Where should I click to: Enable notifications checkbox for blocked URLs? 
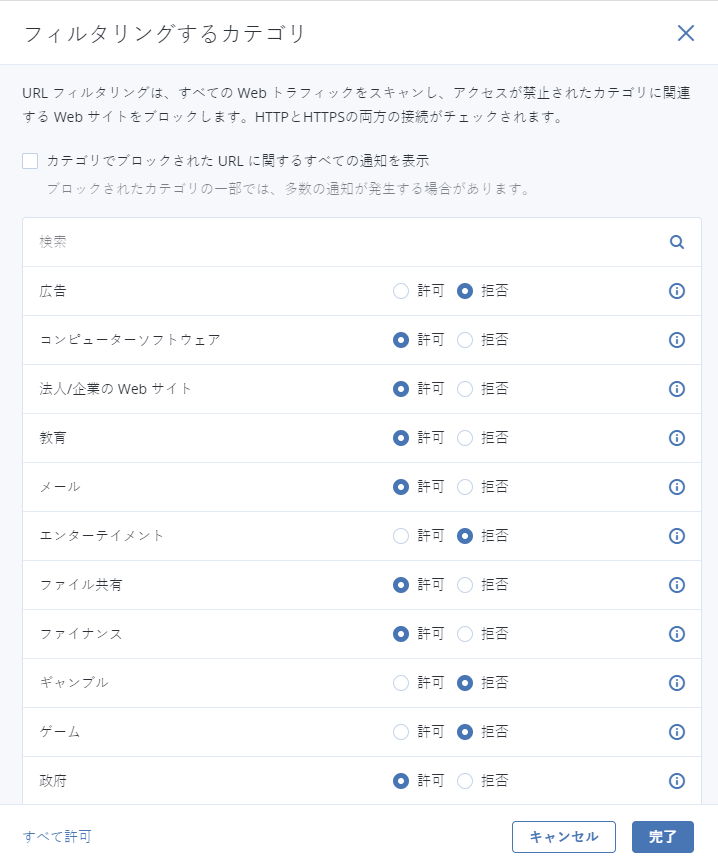(x=30, y=161)
